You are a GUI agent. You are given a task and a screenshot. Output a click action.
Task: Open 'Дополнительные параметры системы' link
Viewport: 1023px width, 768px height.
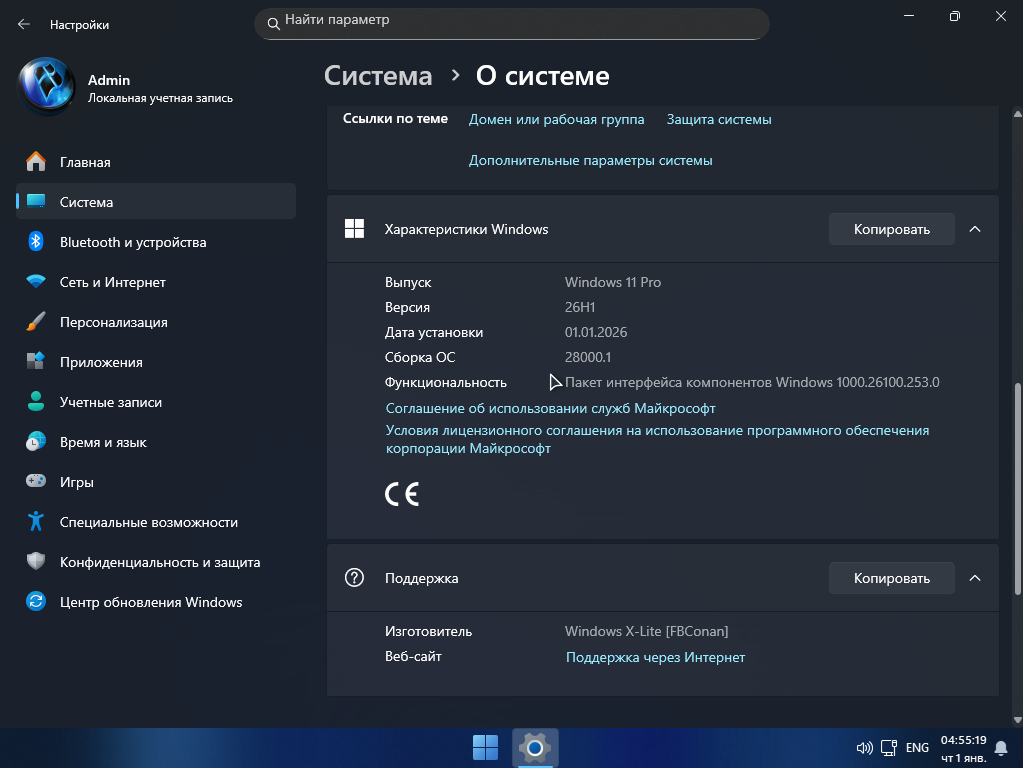590,161
